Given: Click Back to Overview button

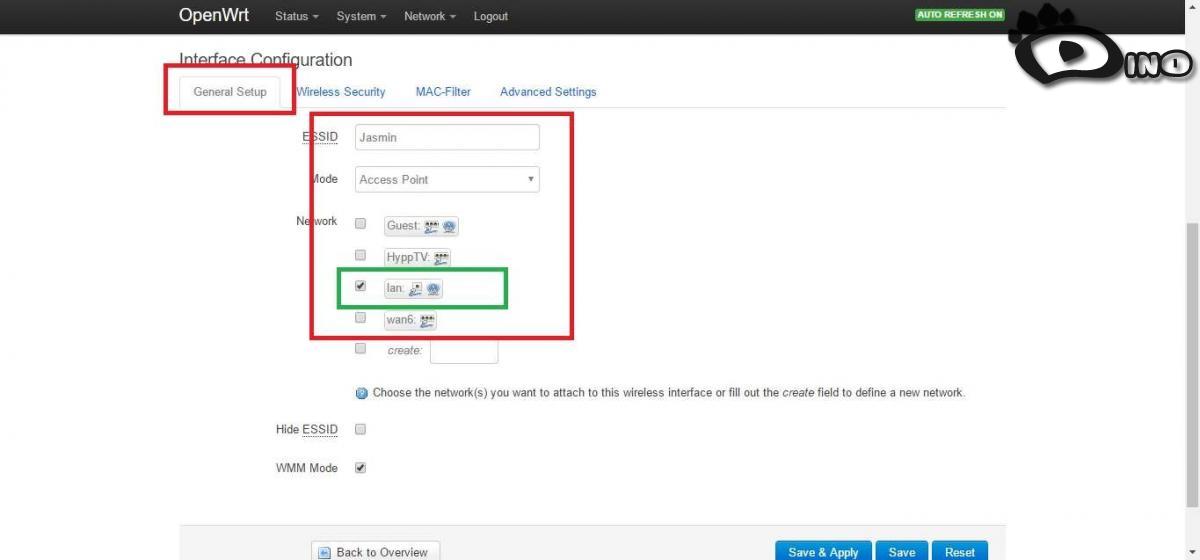Looking at the screenshot, I should click(x=375, y=552).
